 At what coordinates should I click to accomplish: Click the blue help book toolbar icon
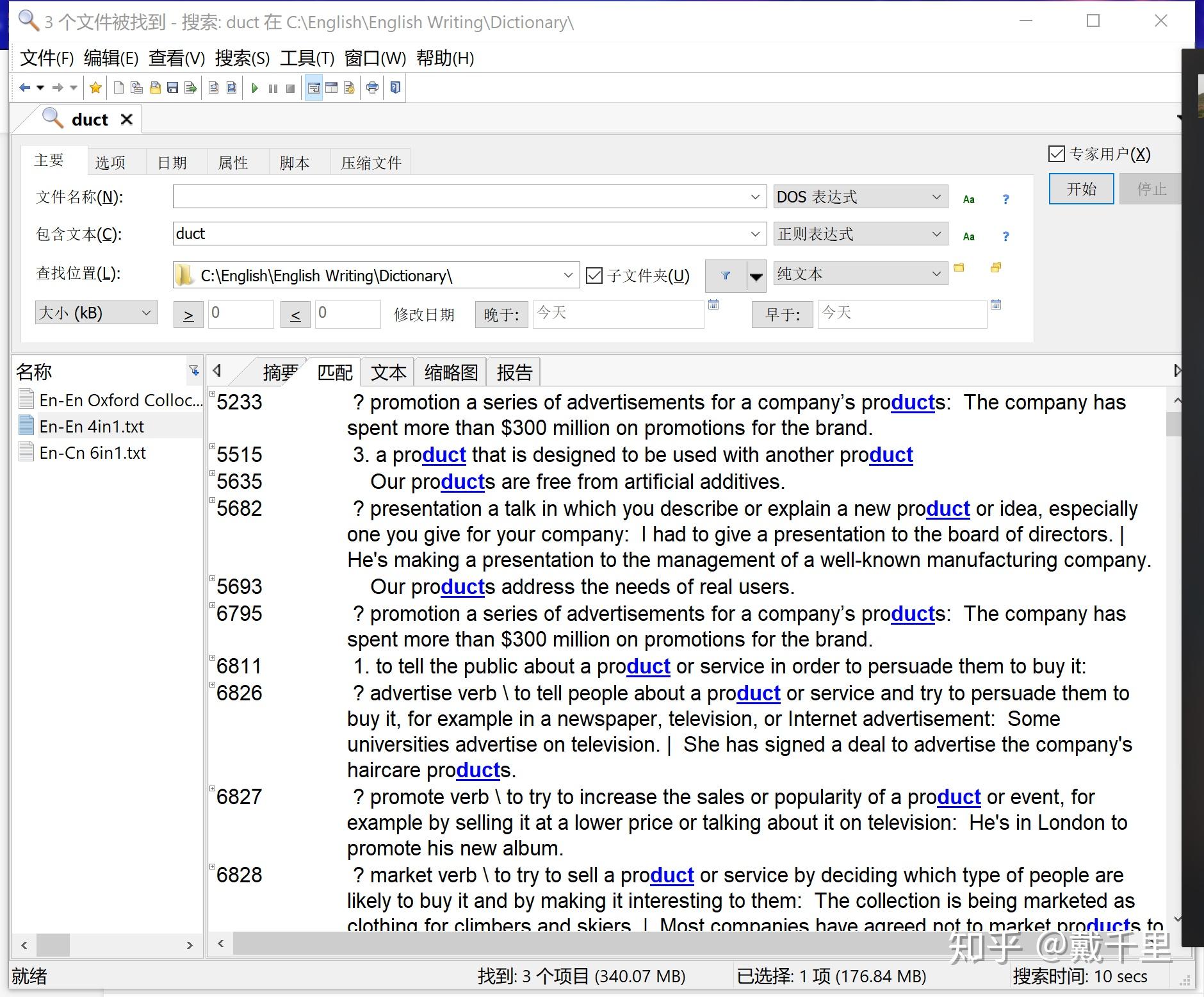coord(395,88)
